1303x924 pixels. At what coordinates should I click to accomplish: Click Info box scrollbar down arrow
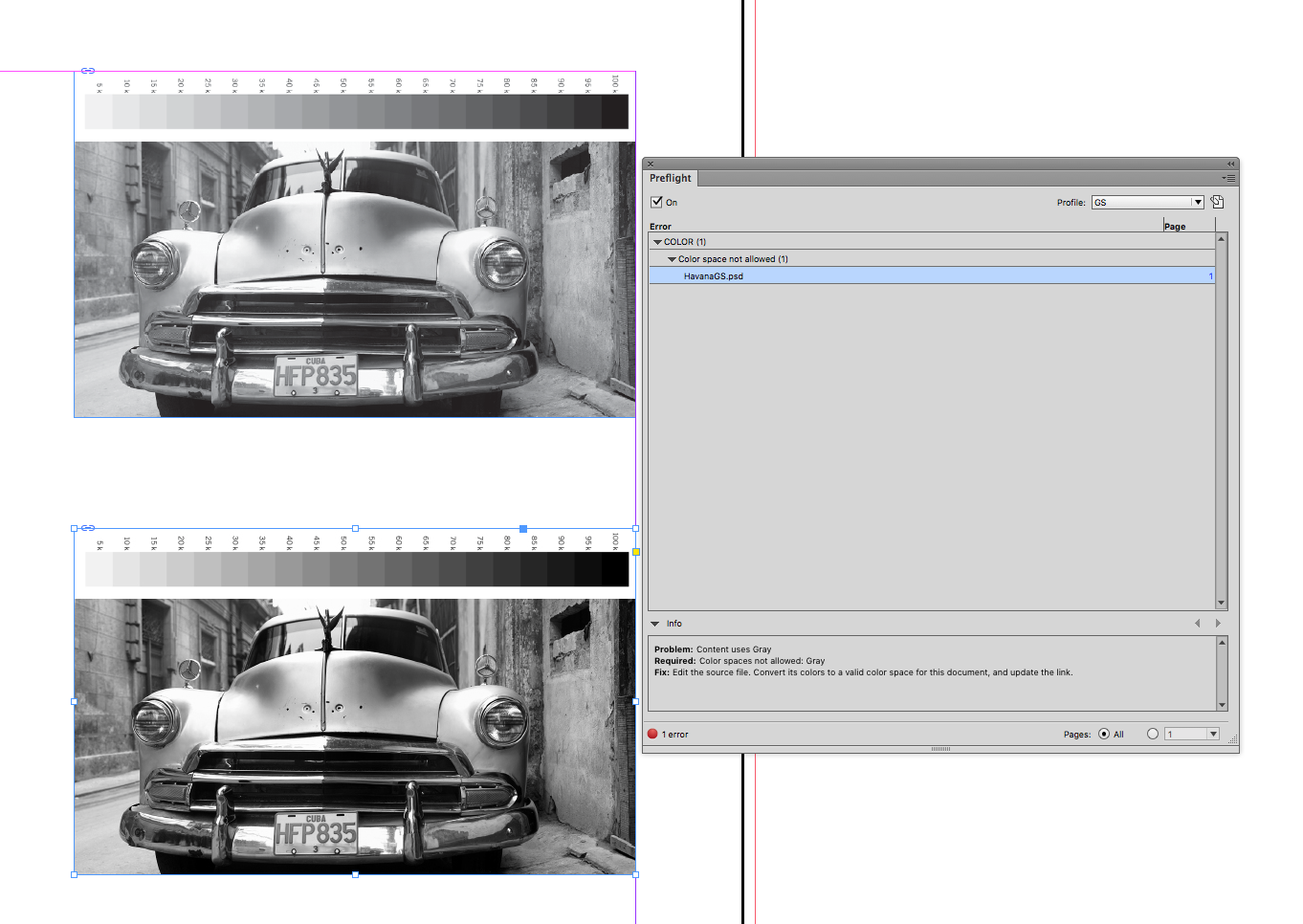[x=1222, y=705]
